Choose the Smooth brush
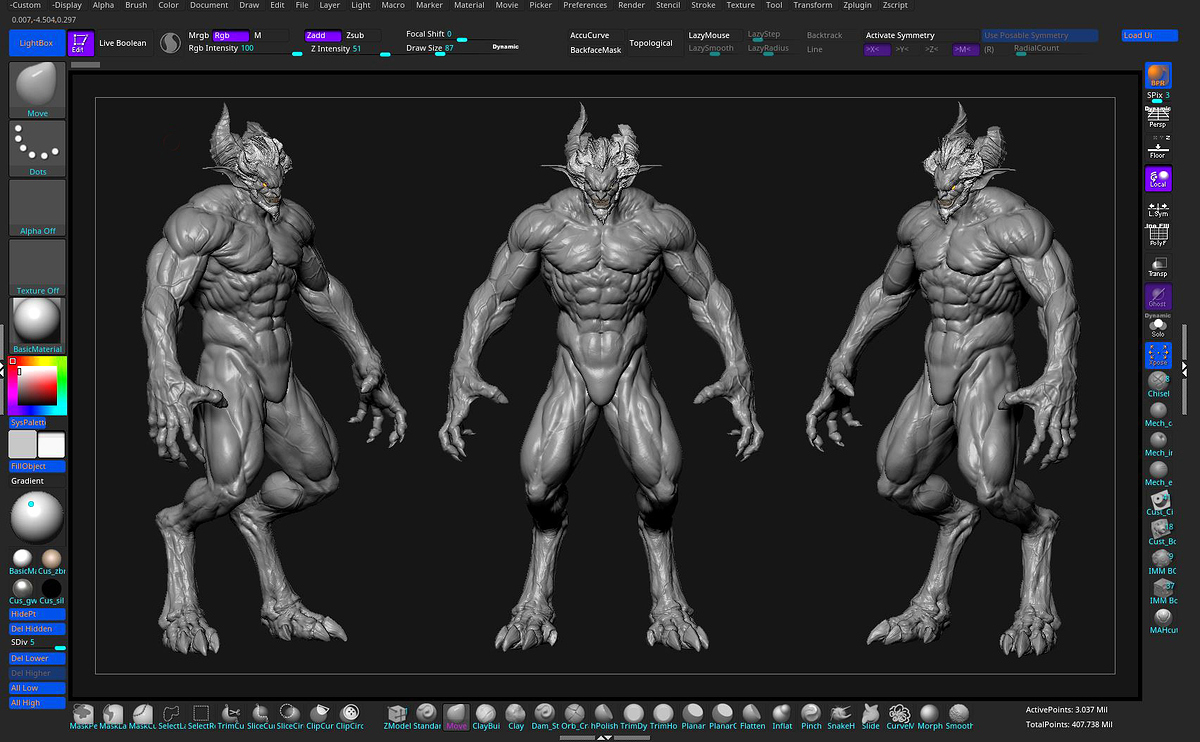Viewport: 1200px width, 742px height. point(959,716)
